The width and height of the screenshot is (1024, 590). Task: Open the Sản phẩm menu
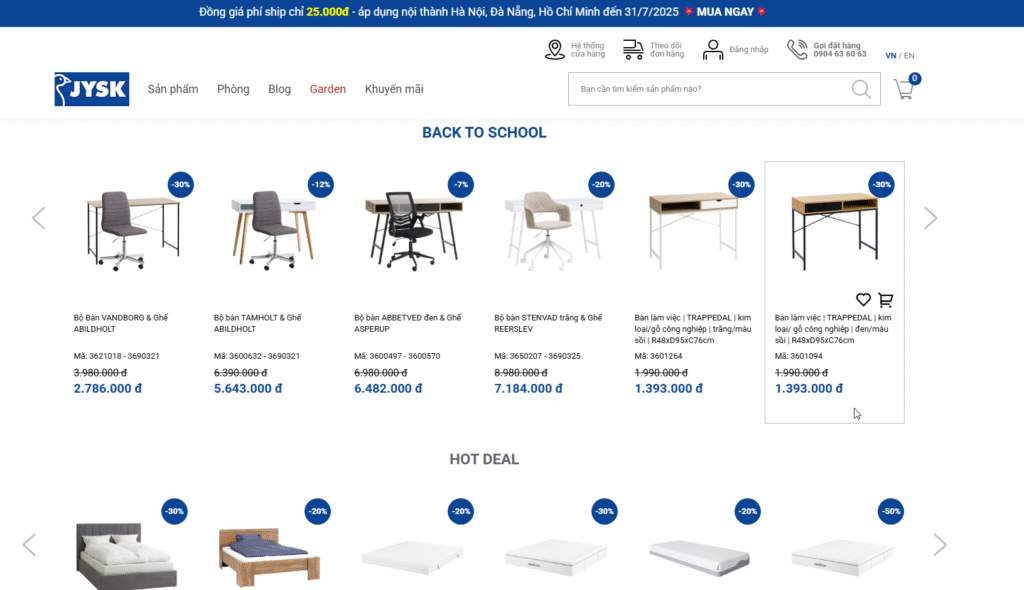[173, 89]
